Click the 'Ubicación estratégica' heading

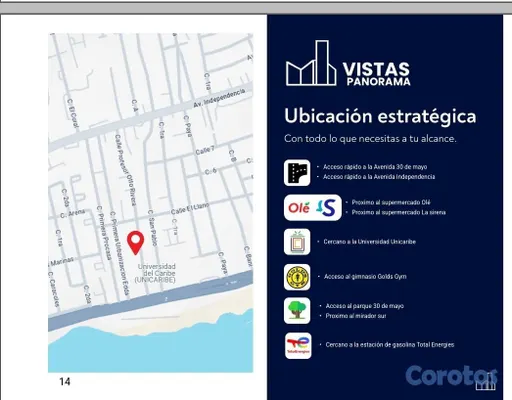[x=380, y=116]
